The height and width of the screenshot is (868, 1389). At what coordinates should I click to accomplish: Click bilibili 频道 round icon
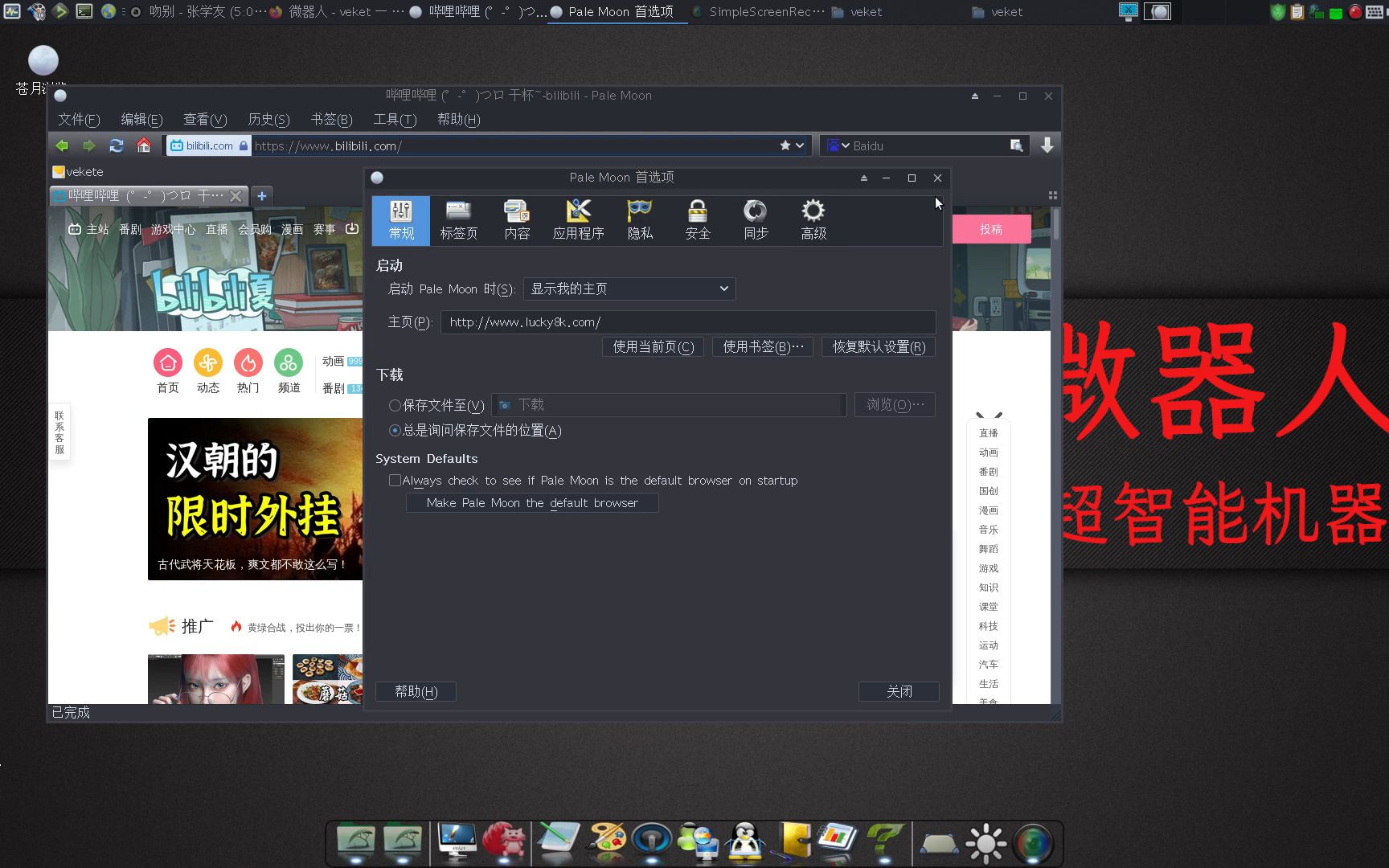289,363
